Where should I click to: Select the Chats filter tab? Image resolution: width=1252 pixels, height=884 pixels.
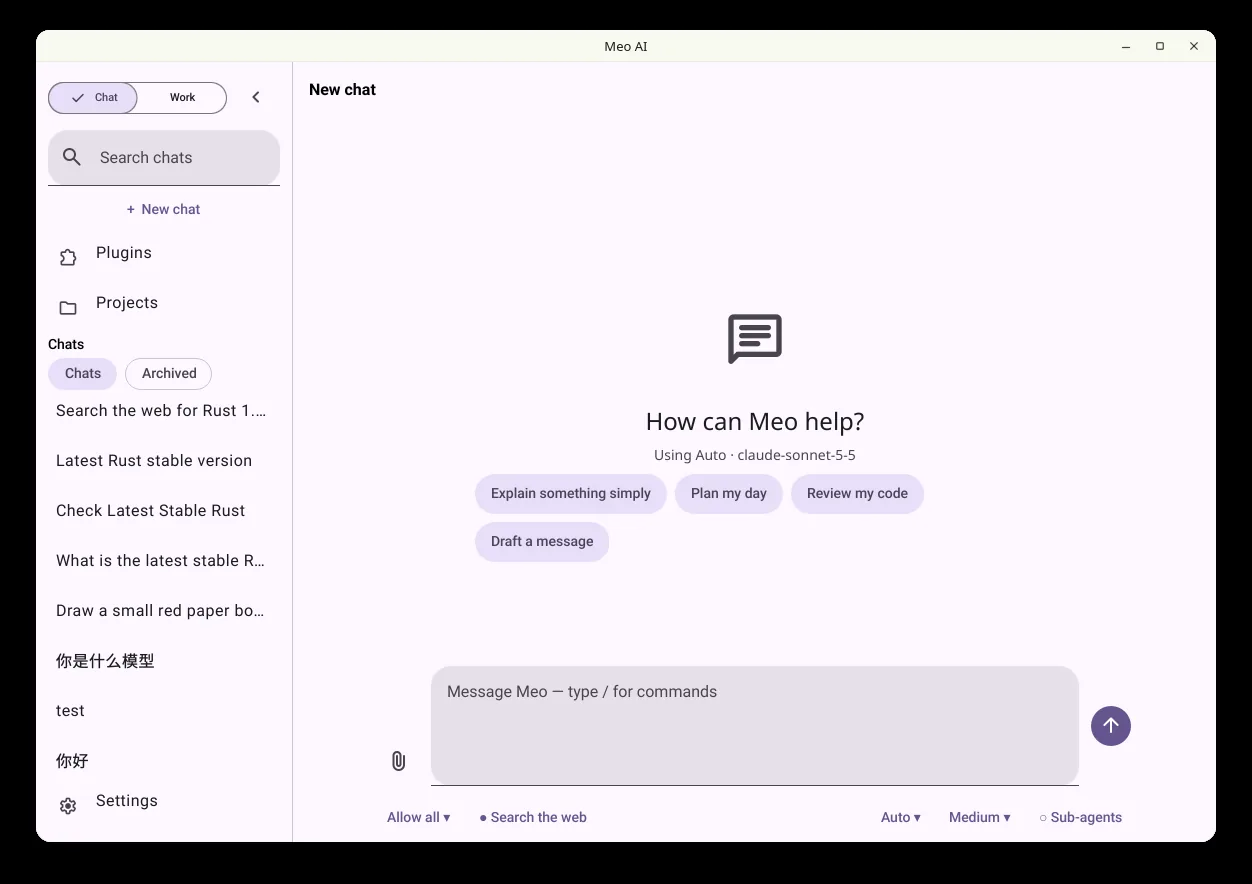(83, 373)
